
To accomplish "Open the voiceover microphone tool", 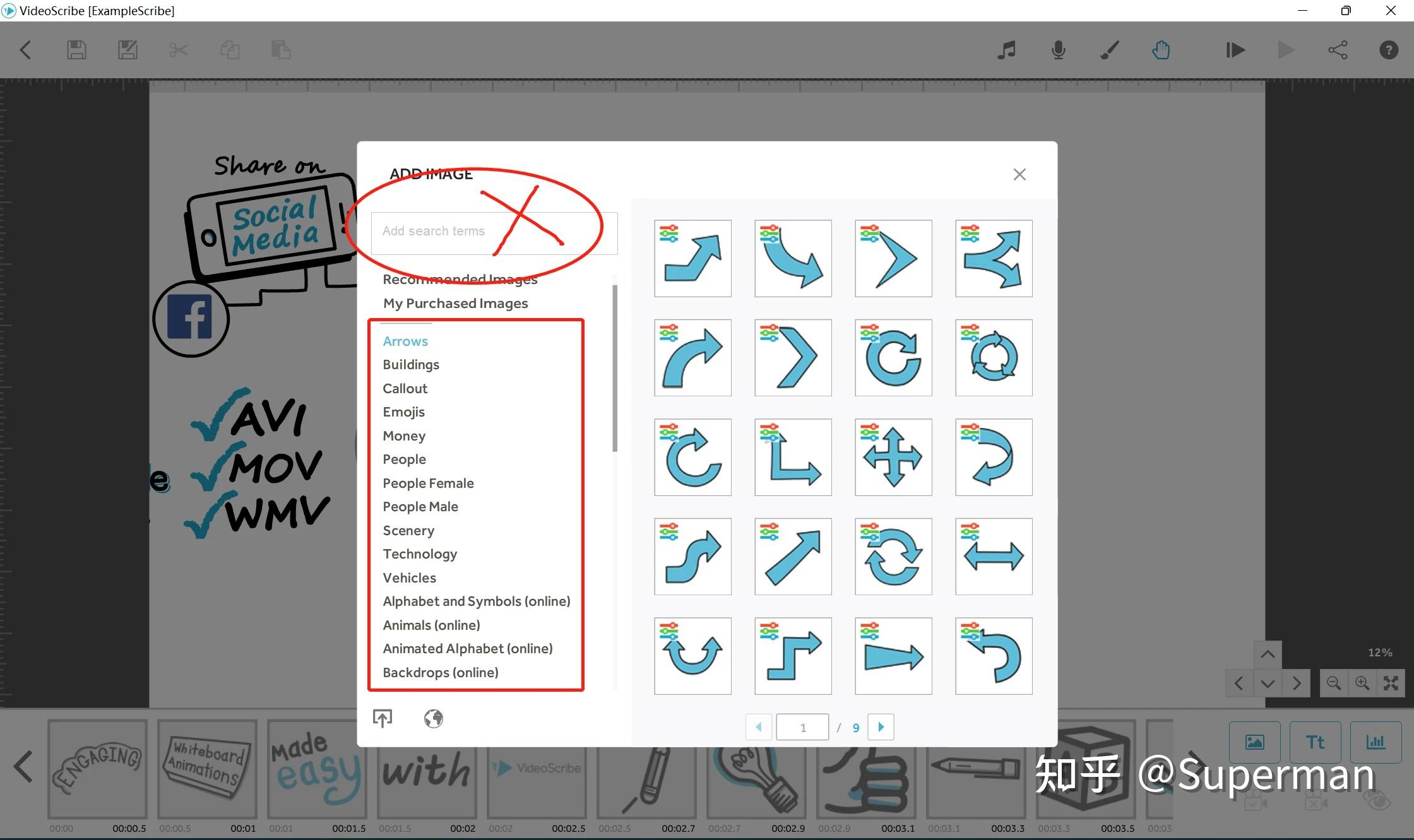I will [x=1059, y=50].
